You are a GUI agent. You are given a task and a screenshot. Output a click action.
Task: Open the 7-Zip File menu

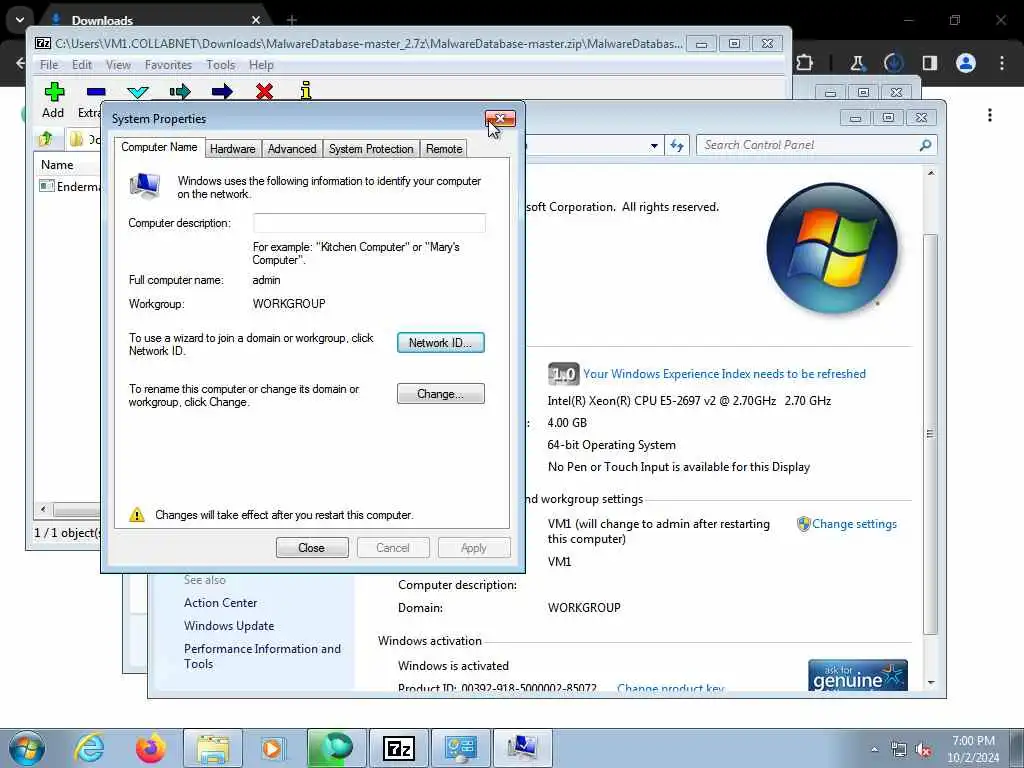click(49, 65)
